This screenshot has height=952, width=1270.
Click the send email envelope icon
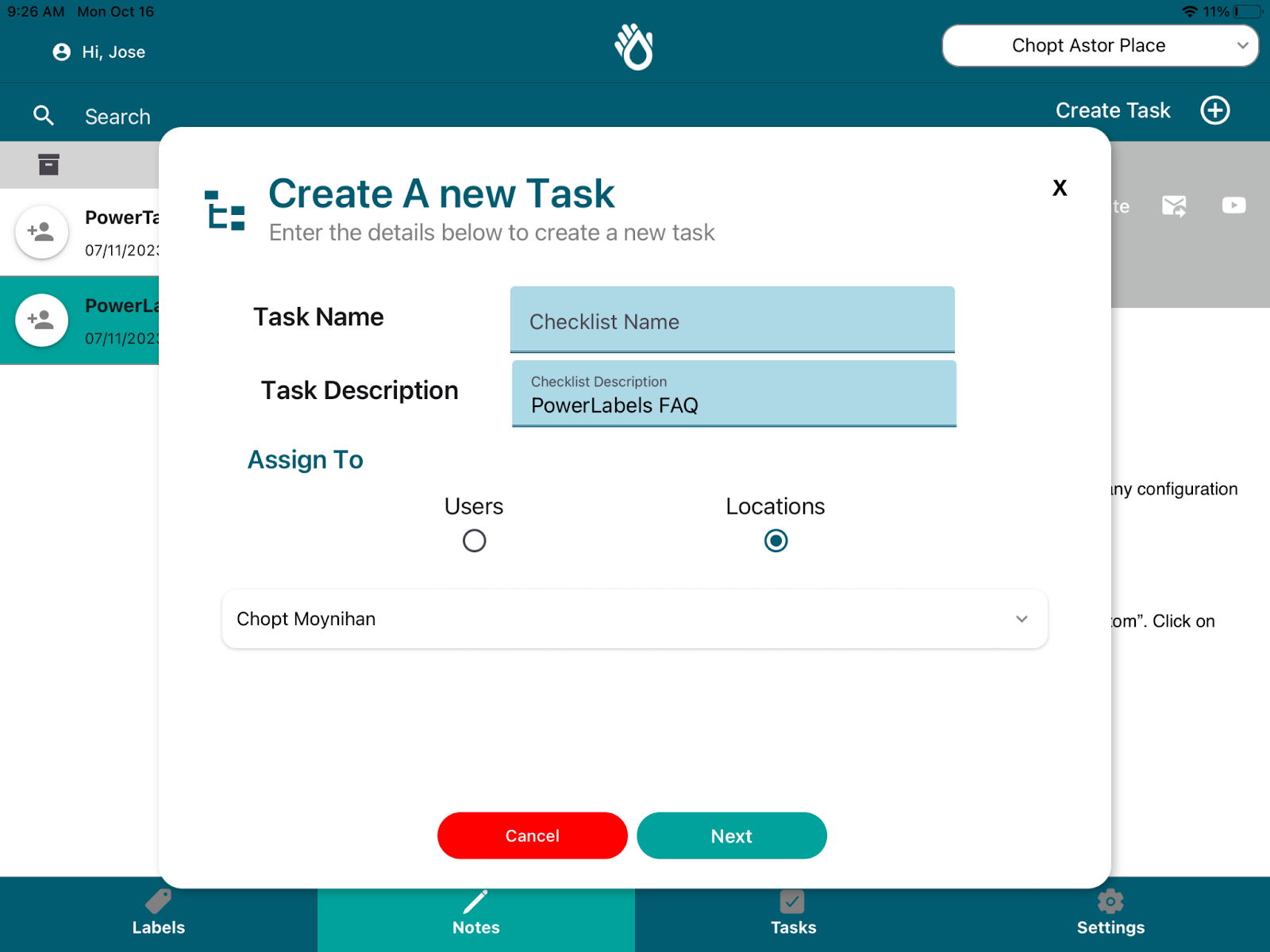1174,206
